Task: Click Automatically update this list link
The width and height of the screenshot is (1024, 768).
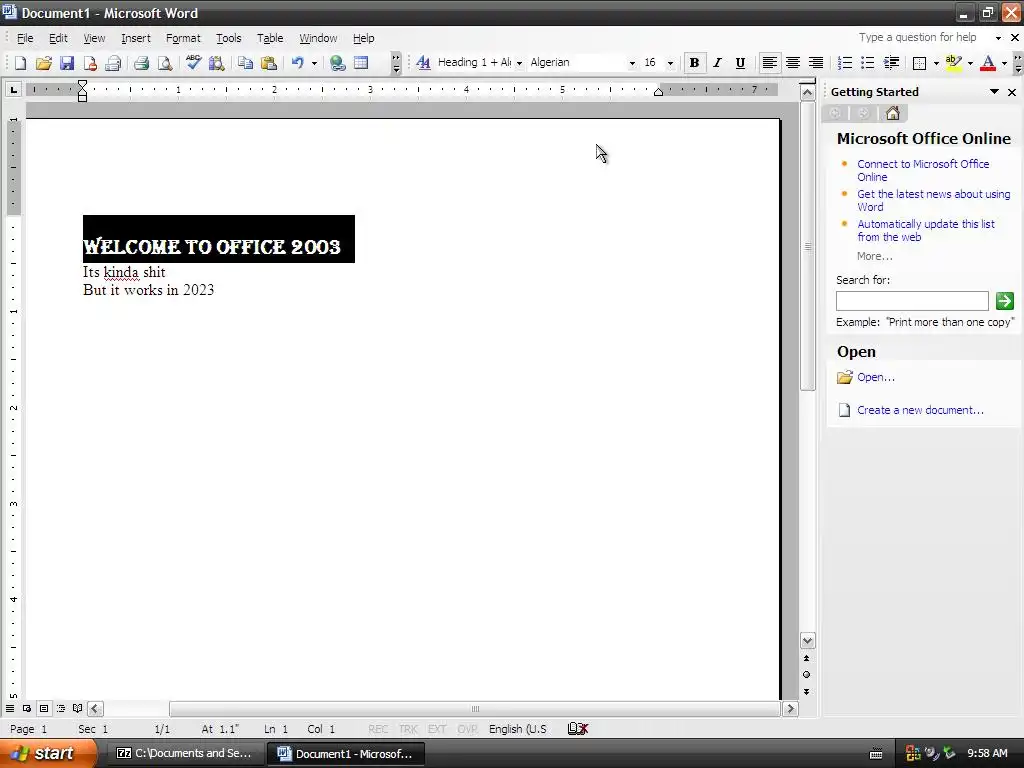Action: point(925,231)
